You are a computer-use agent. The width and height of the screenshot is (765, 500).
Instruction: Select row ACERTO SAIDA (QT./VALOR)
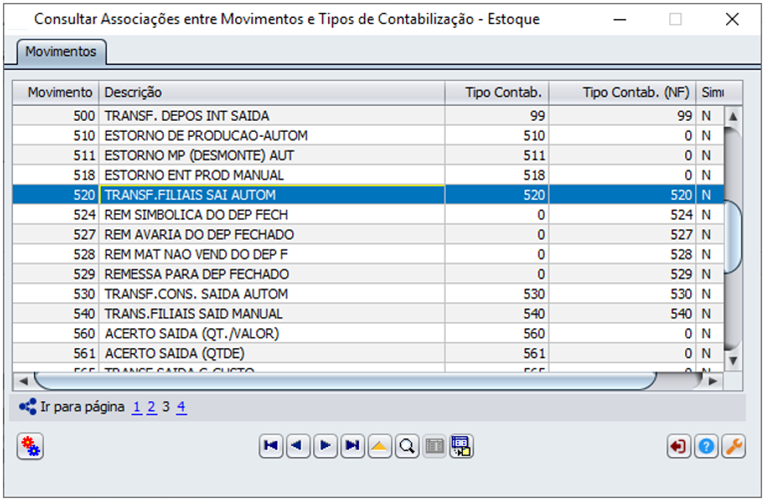(368, 334)
